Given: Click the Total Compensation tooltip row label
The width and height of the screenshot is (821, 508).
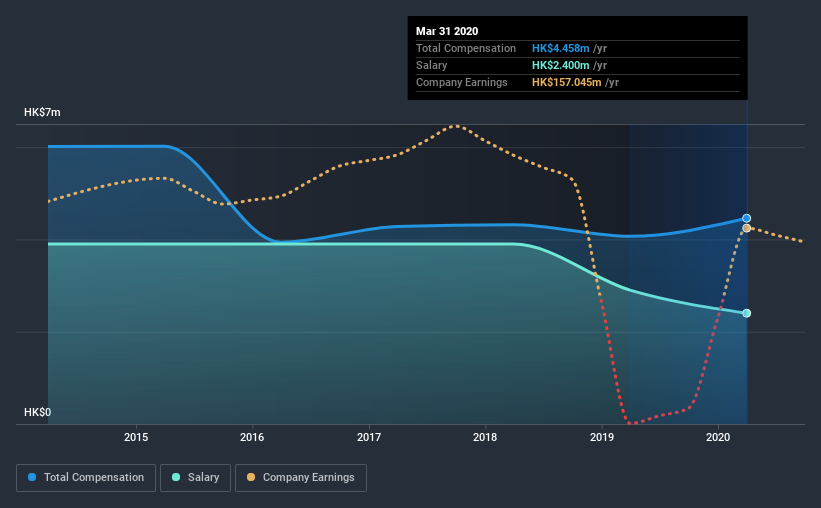Looking at the screenshot, I should click(x=466, y=48).
